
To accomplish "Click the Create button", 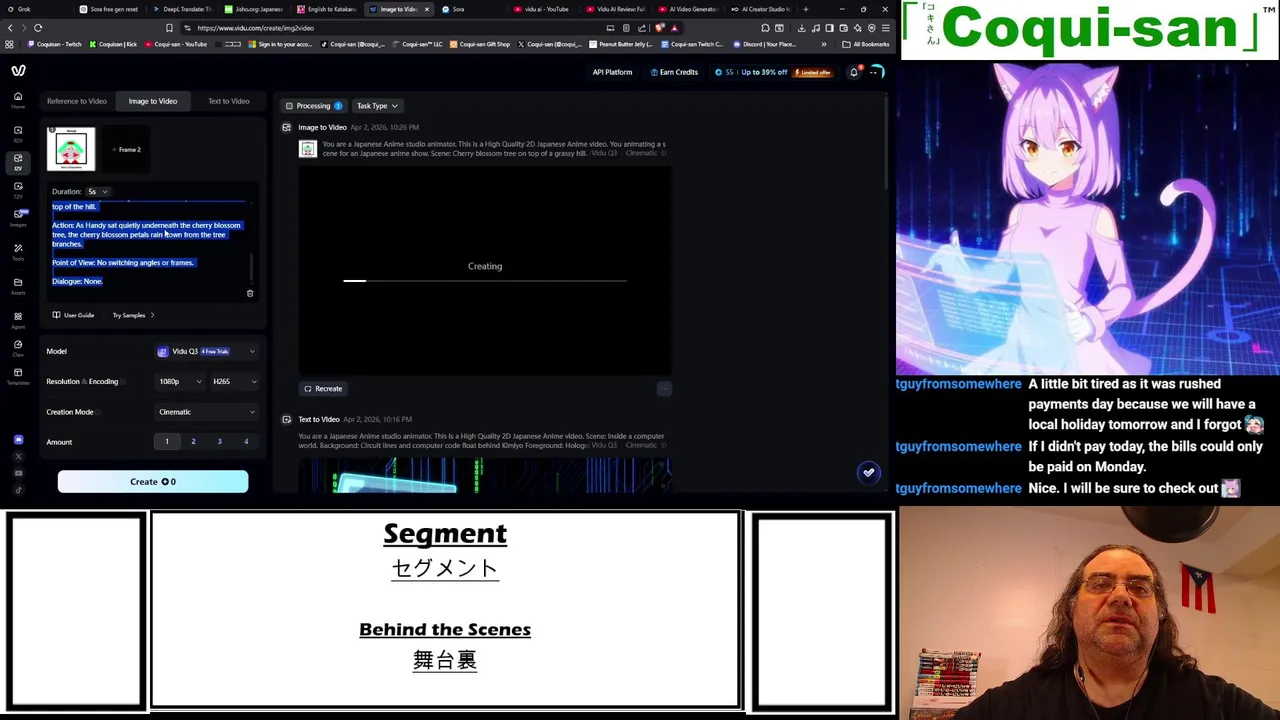I will click(153, 482).
